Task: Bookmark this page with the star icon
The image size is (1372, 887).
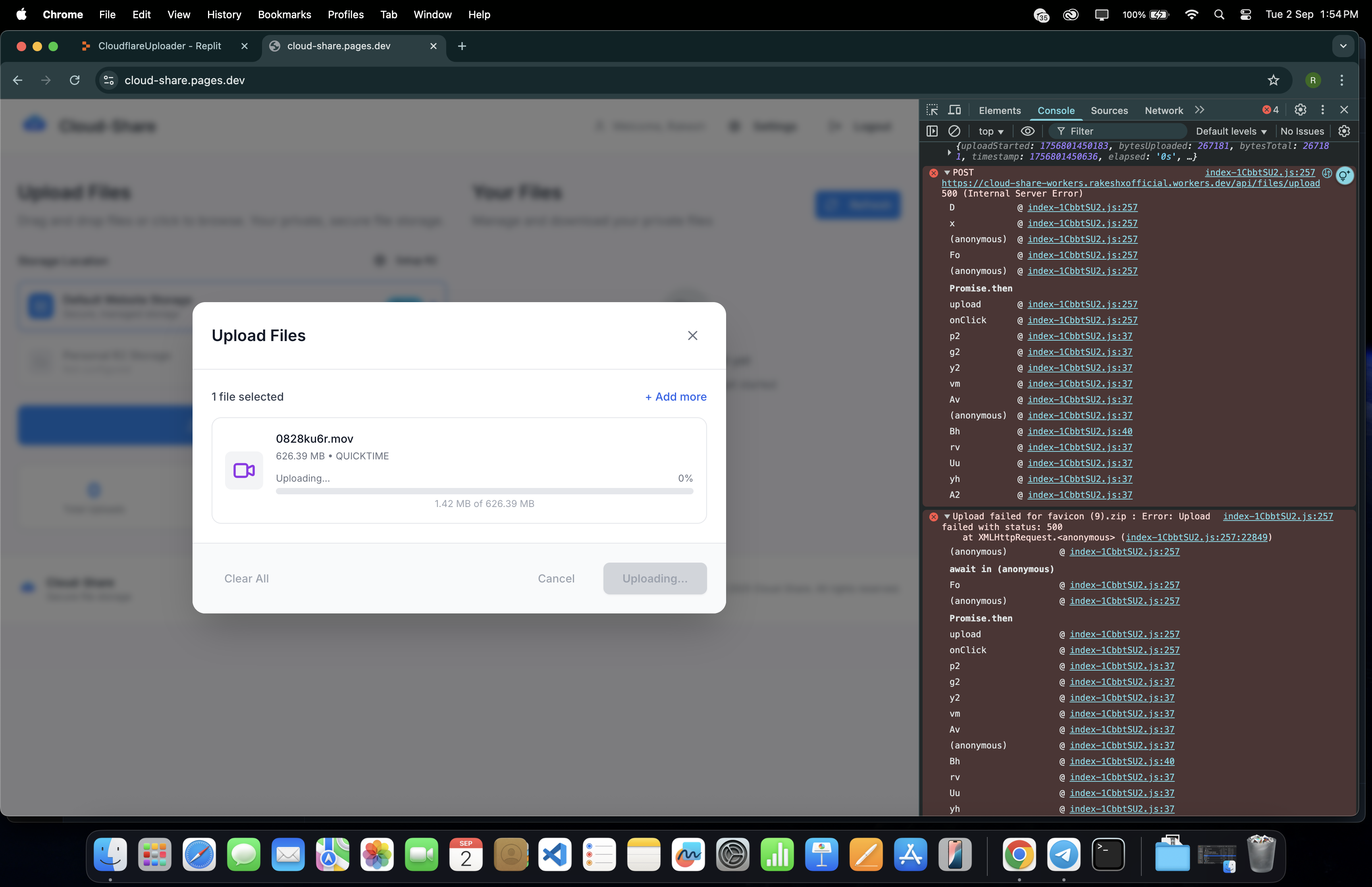Action: click(x=1273, y=80)
